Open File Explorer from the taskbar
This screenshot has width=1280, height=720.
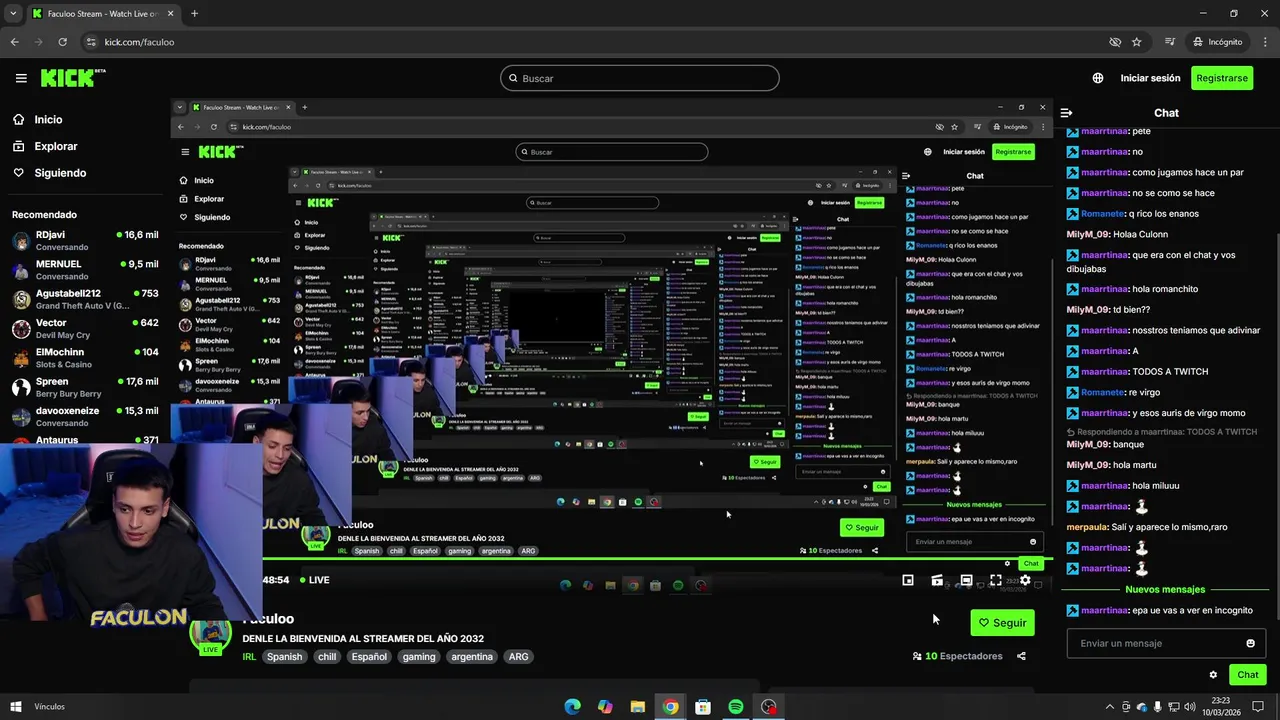[x=638, y=707]
